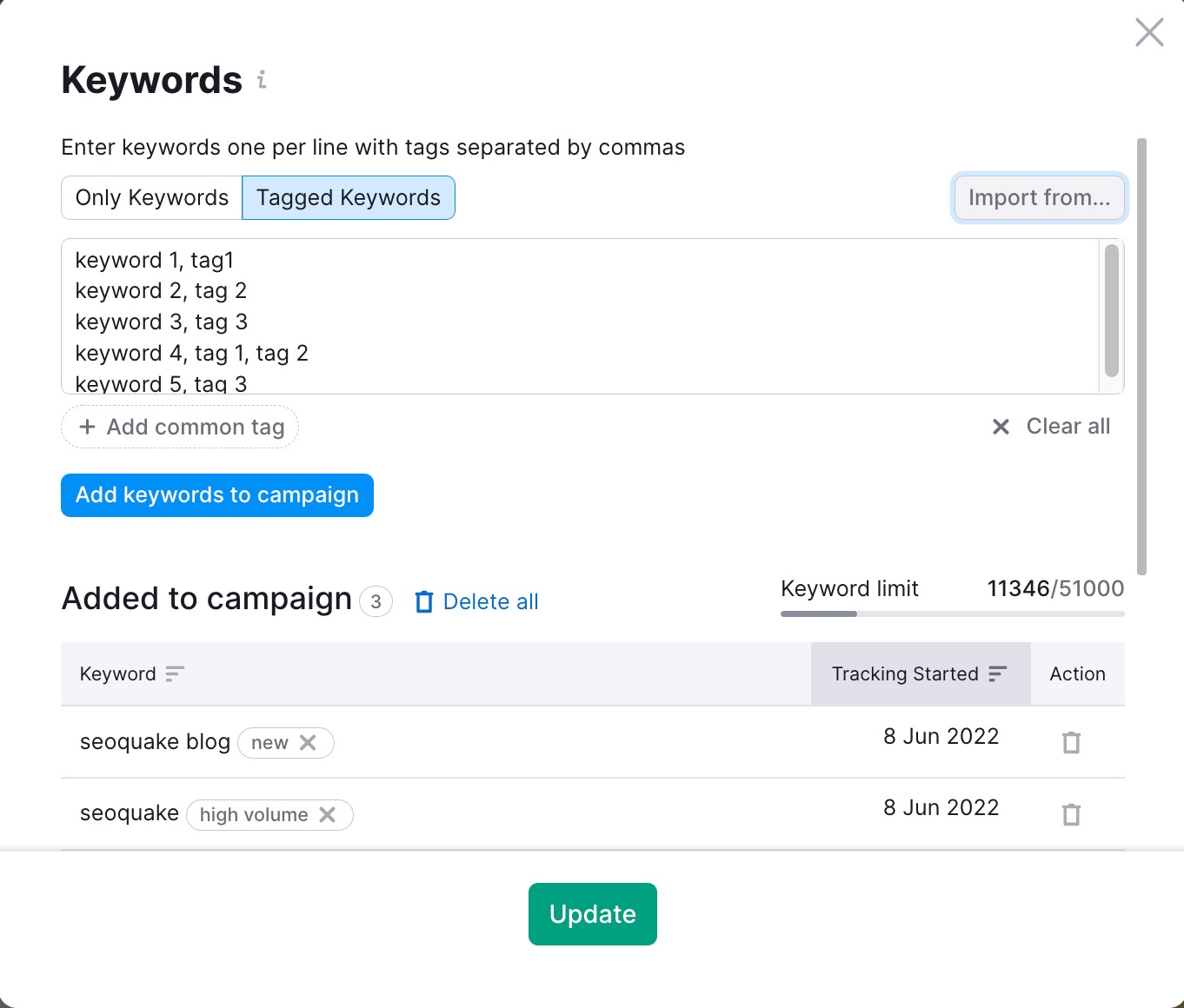The width and height of the screenshot is (1184, 1008).
Task: Sort by the Tracking Started column icon
Action: [997, 673]
